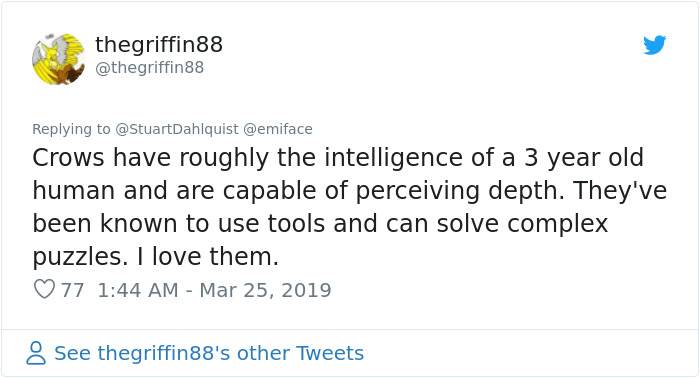Click the words 'solve complex' in tweet
Viewport: 700px width, 378px height.
pos(522,223)
